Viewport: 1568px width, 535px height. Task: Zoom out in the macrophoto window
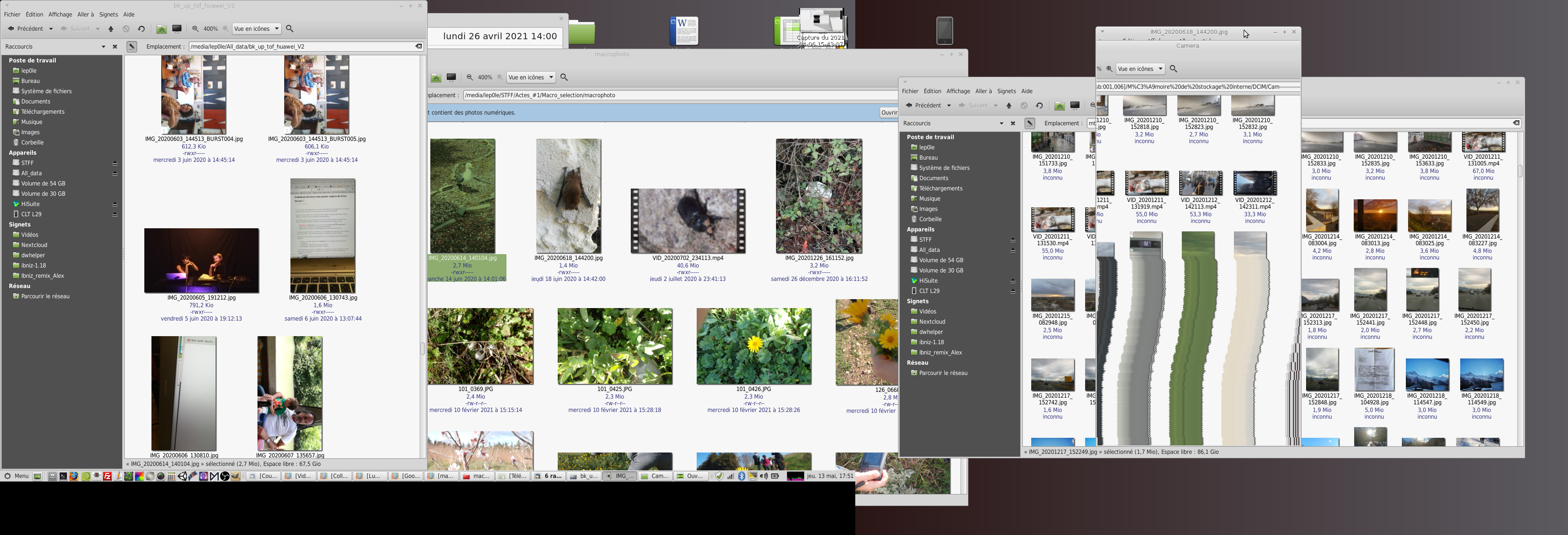pyautogui.click(x=470, y=78)
